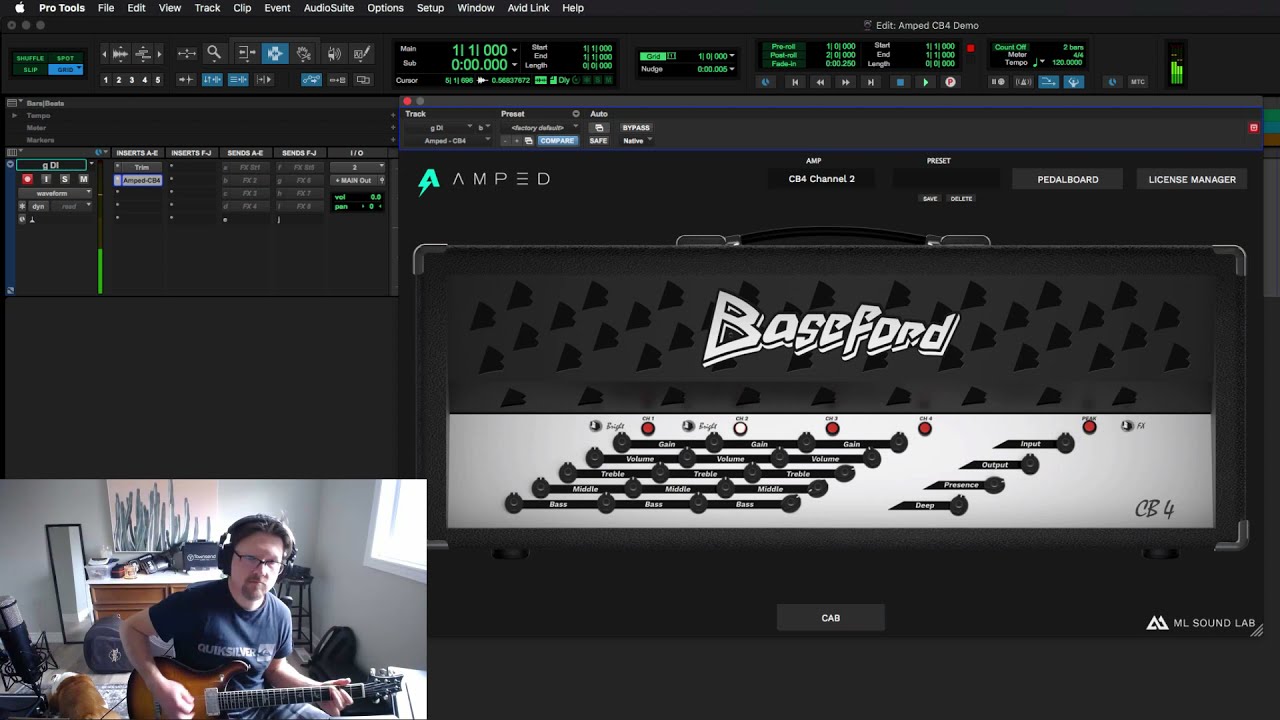The width and height of the screenshot is (1280, 720).
Task: Toggle plugin BYPASS button
Action: pyautogui.click(x=636, y=128)
